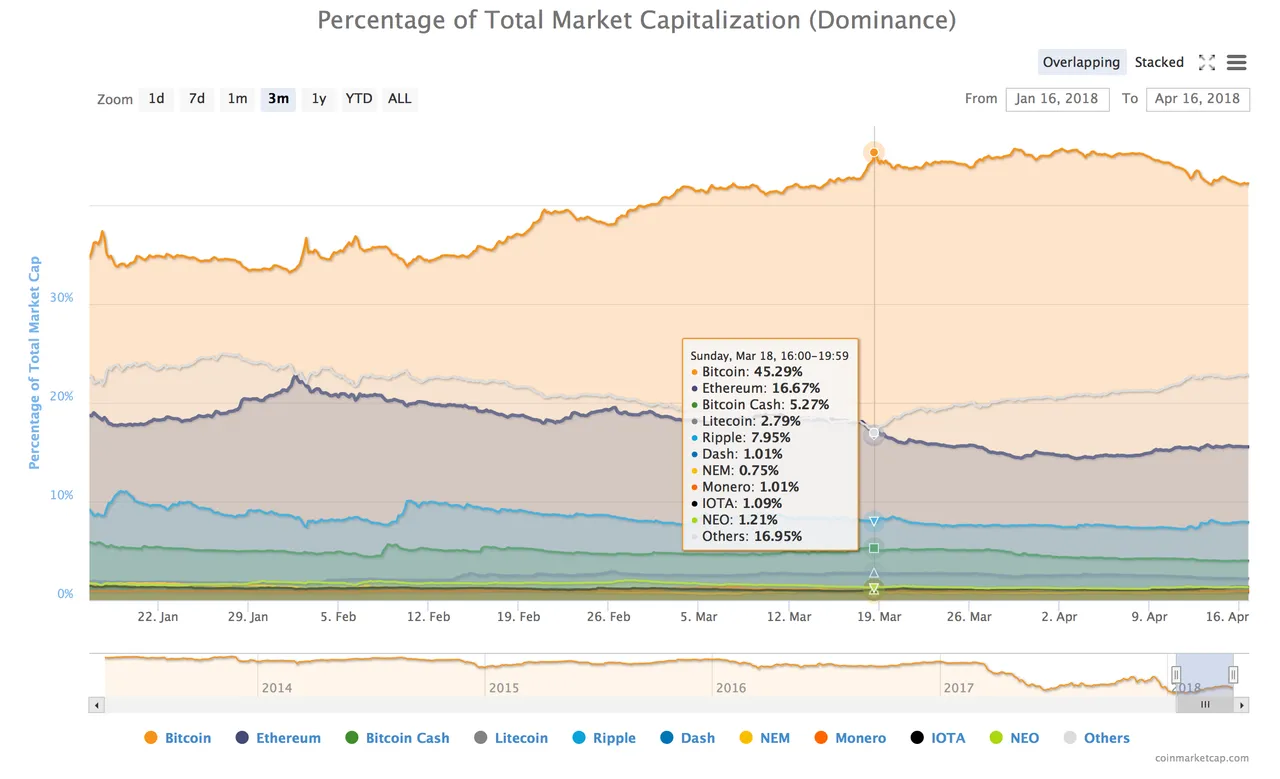The width and height of the screenshot is (1280, 779).
Task: Click the NEM yellow legend dot
Action: click(746, 738)
